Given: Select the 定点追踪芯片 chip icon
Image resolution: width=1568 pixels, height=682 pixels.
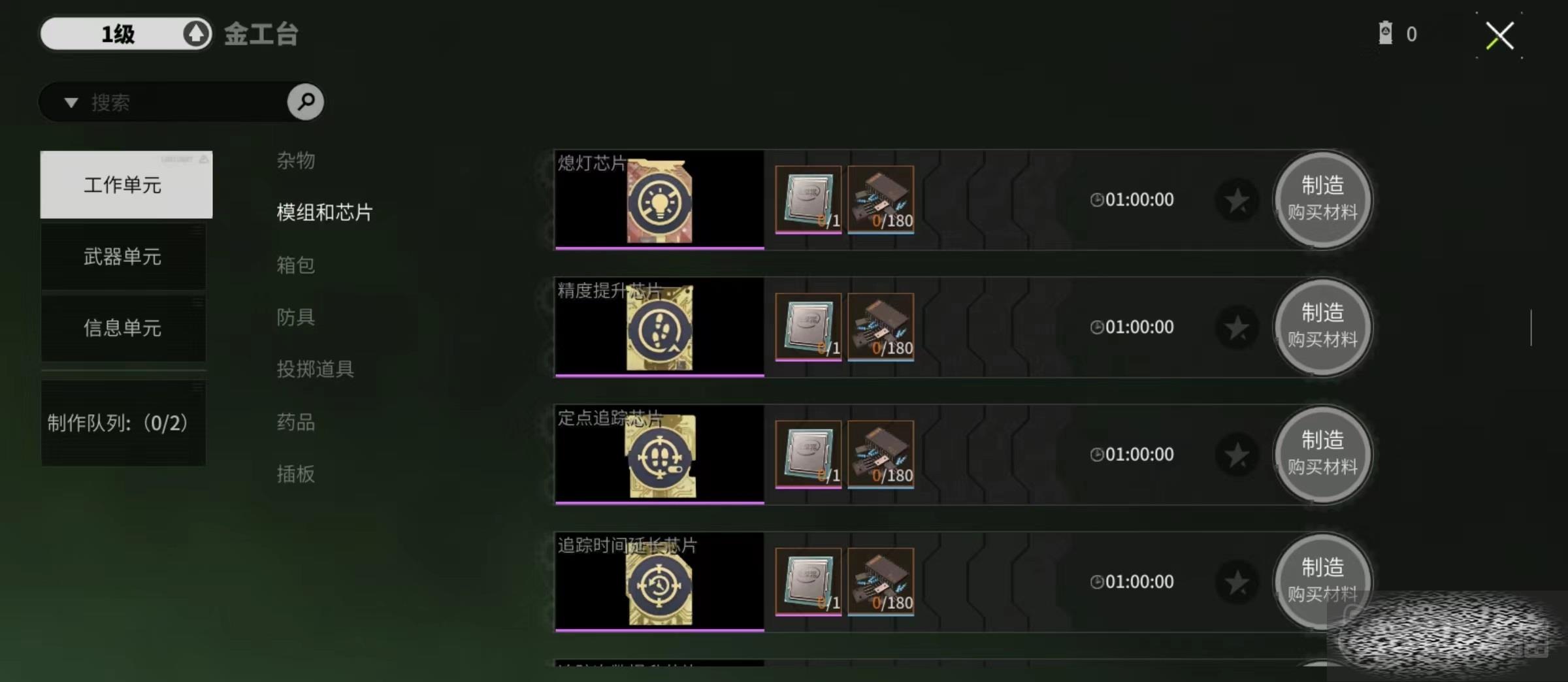Looking at the screenshot, I should (660, 456).
